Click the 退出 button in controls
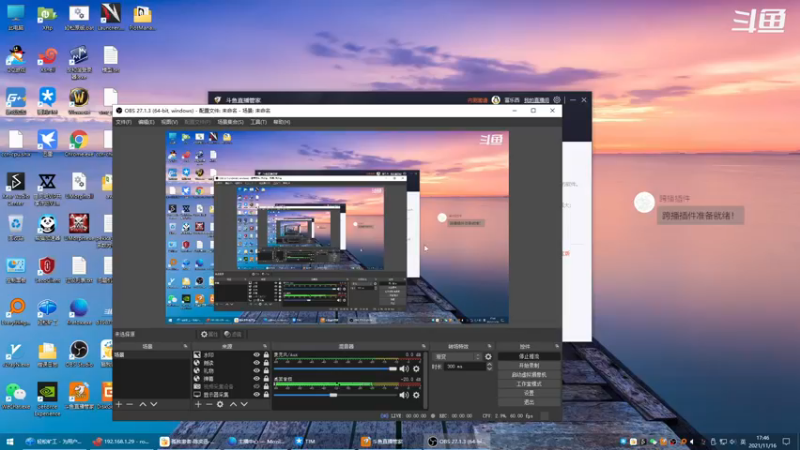The width and height of the screenshot is (800, 450). click(x=529, y=402)
